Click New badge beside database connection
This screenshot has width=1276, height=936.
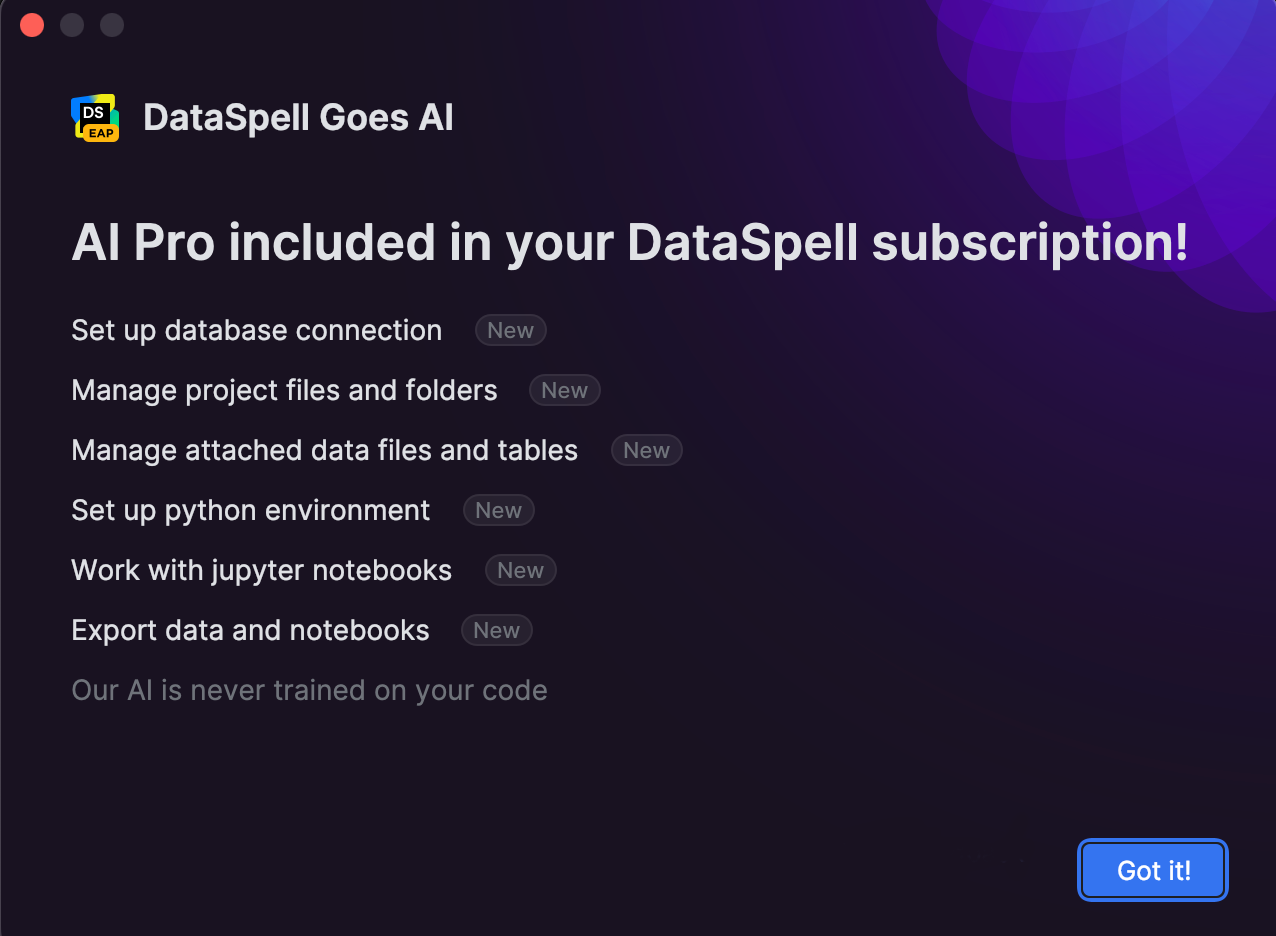(x=510, y=331)
